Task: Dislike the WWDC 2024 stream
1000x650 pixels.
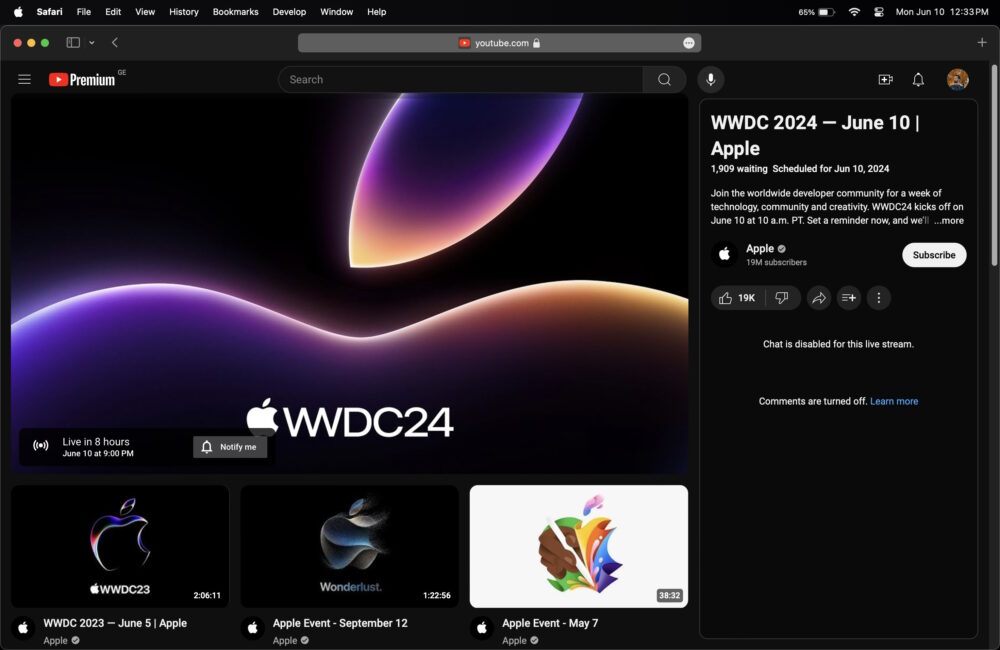Action: pyautogui.click(x=781, y=297)
